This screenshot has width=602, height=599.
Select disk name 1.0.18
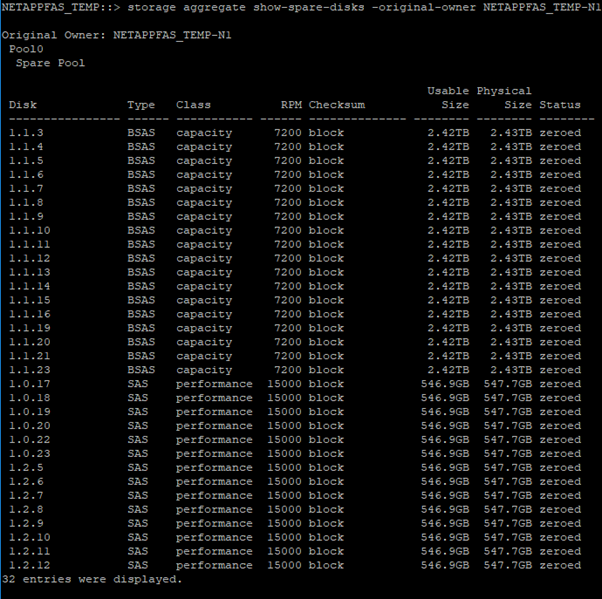point(30,398)
